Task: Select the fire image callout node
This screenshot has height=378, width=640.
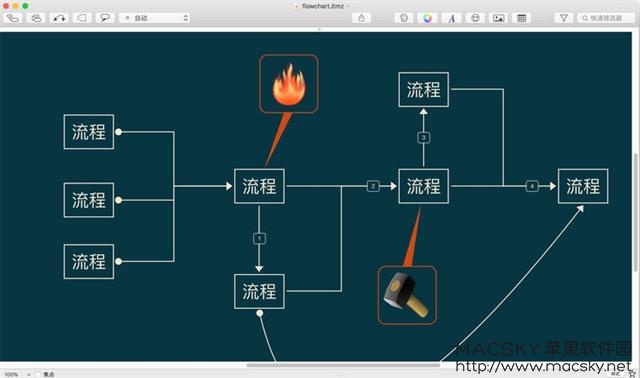Action: point(289,84)
